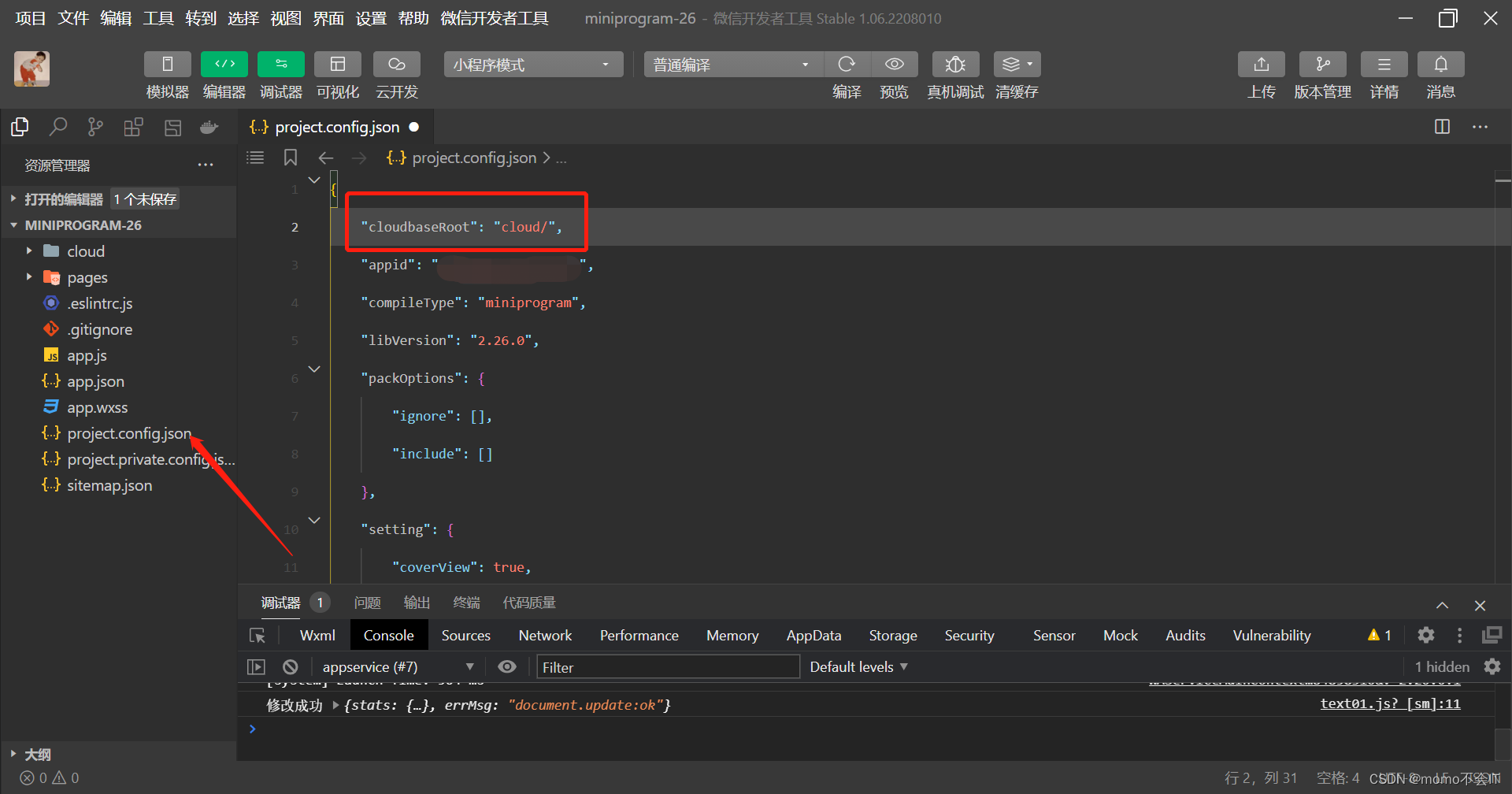The height and width of the screenshot is (794, 1512).
Task: Click the inspect element picker icon
Action: click(258, 636)
